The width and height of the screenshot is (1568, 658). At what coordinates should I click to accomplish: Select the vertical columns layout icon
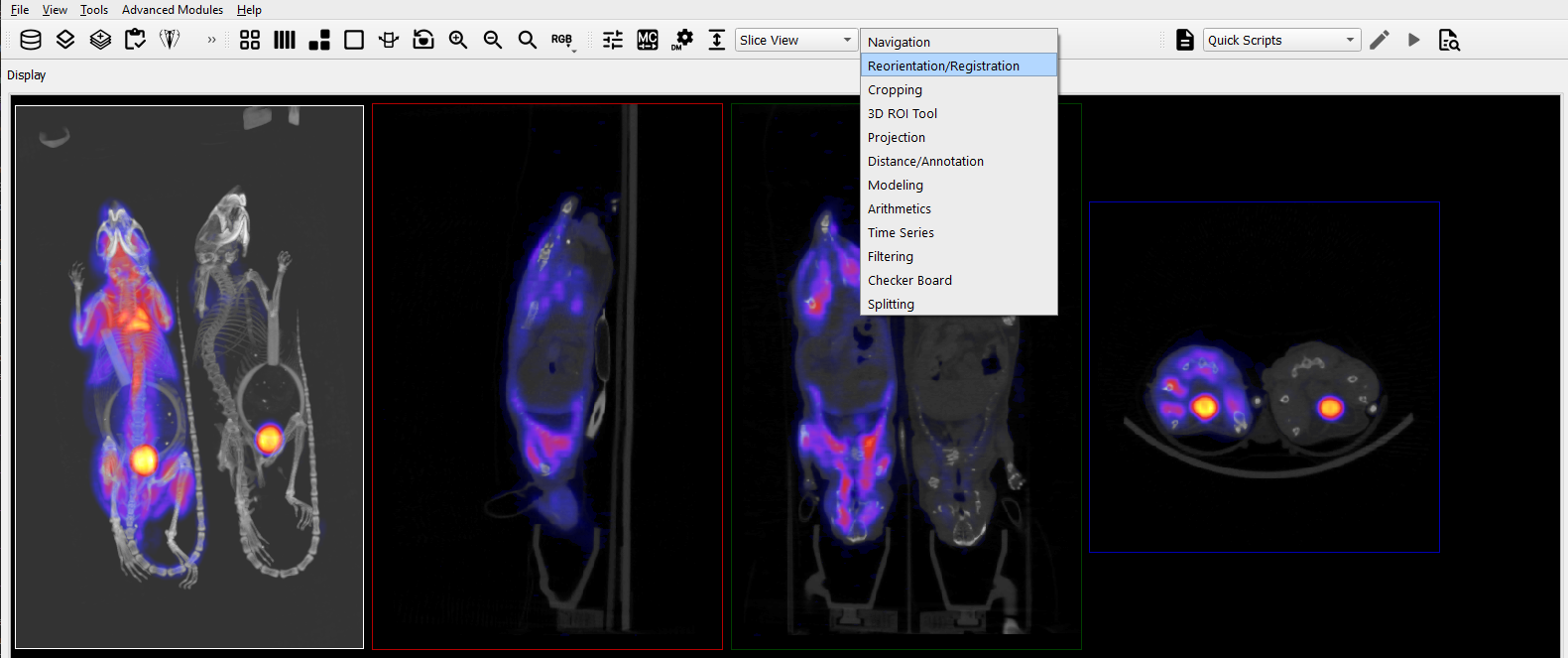[285, 40]
